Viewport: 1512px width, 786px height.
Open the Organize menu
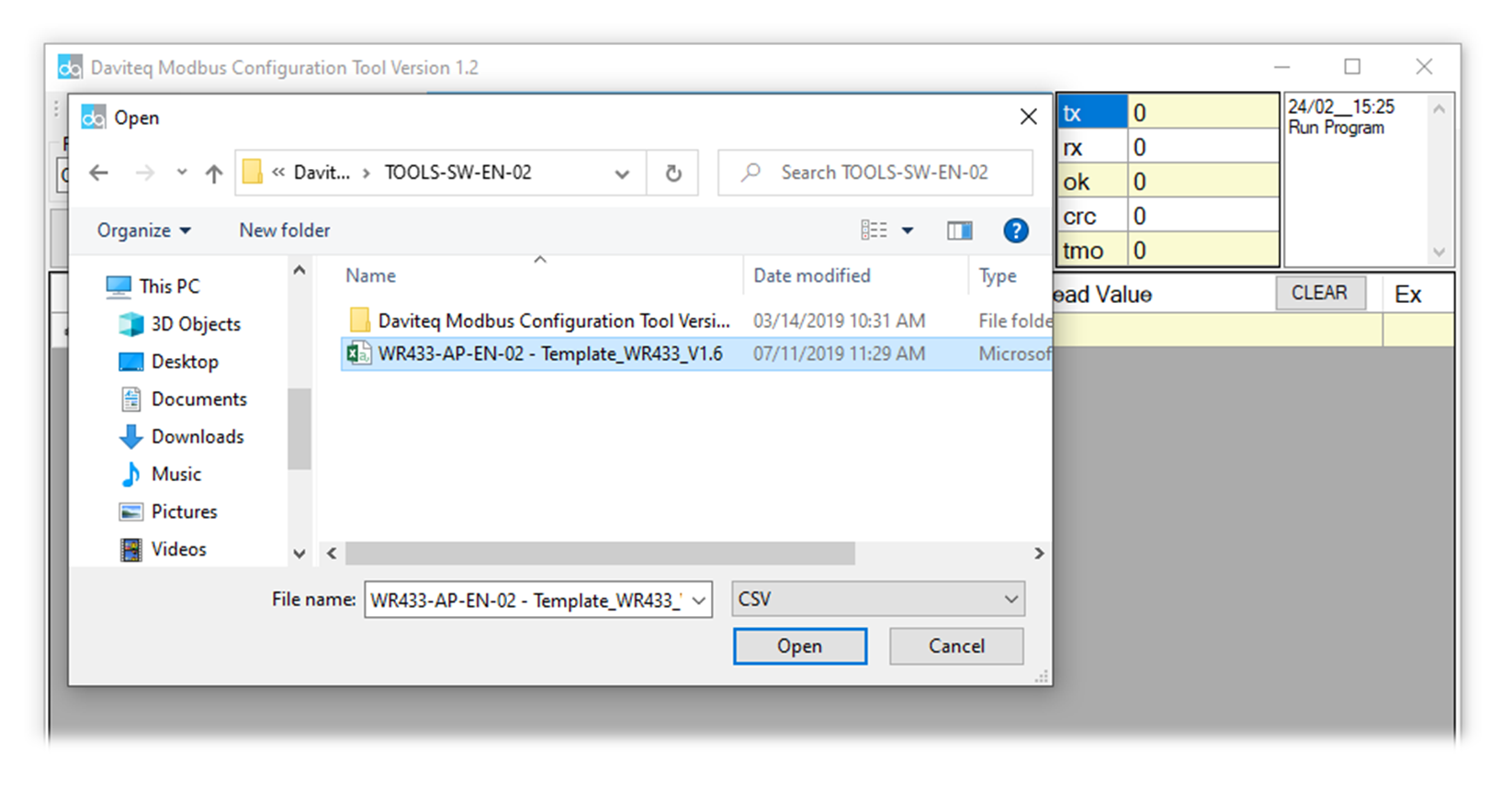[144, 230]
